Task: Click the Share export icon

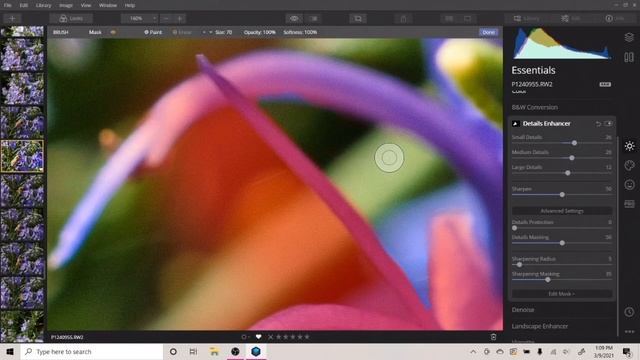Action: 403,18
